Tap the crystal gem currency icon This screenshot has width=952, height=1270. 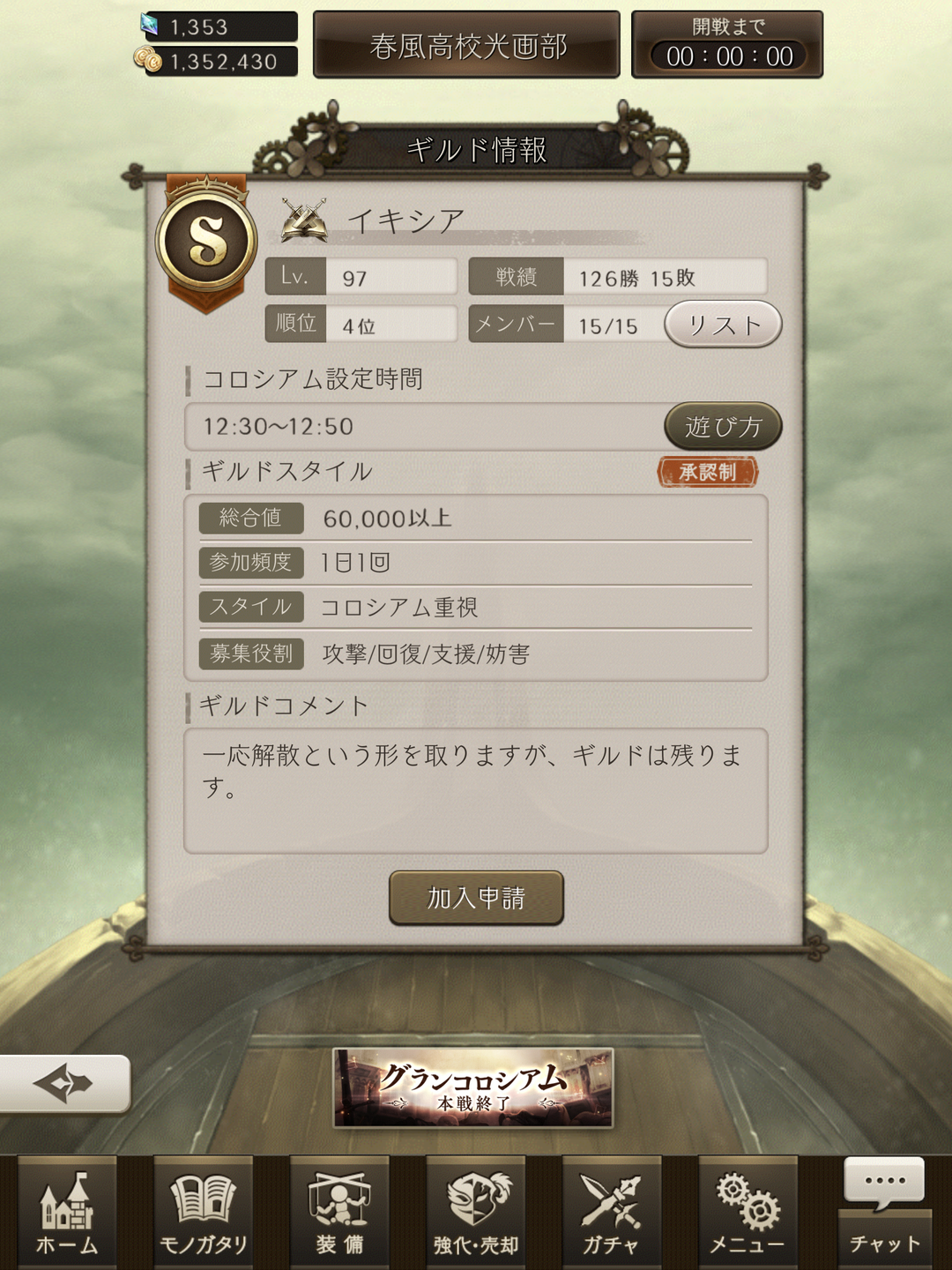pos(151,25)
